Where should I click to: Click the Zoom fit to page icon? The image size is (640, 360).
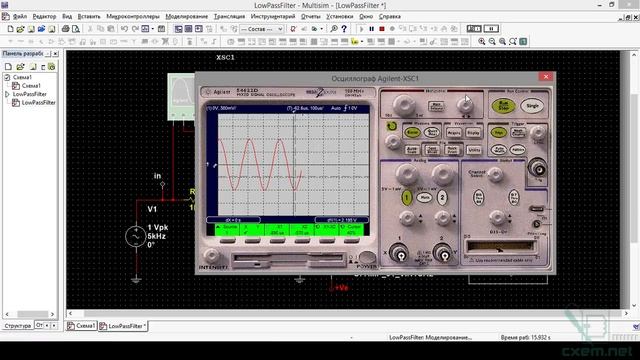pos(513,42)
